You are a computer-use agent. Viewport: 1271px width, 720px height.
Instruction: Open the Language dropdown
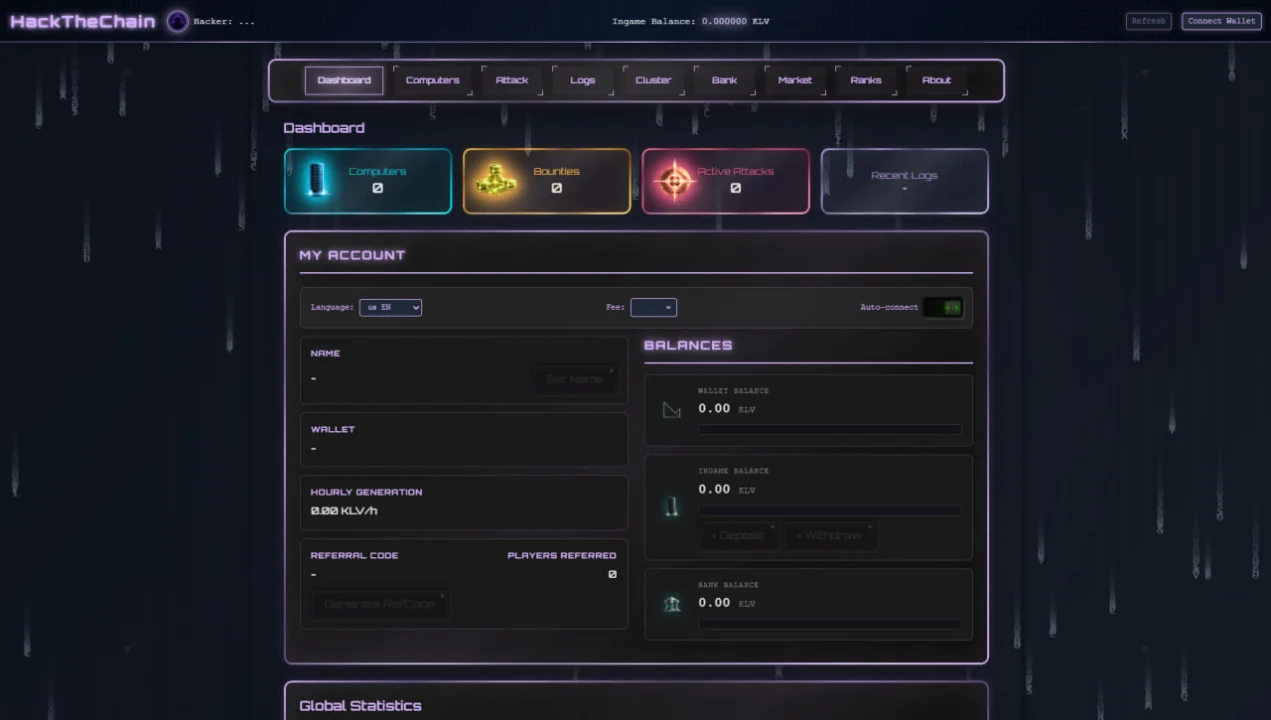[390, 307]
